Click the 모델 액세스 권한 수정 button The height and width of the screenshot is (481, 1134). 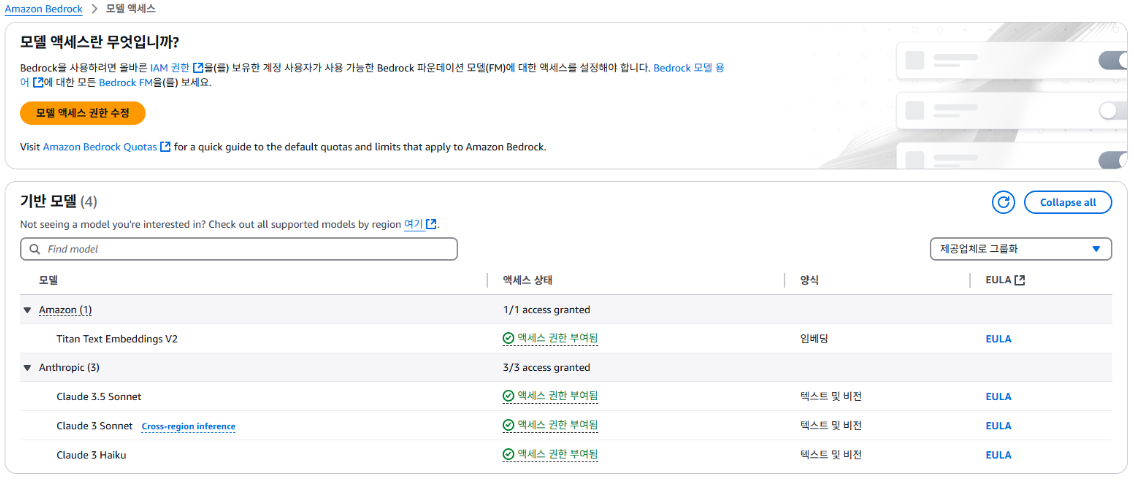(83, 113)
